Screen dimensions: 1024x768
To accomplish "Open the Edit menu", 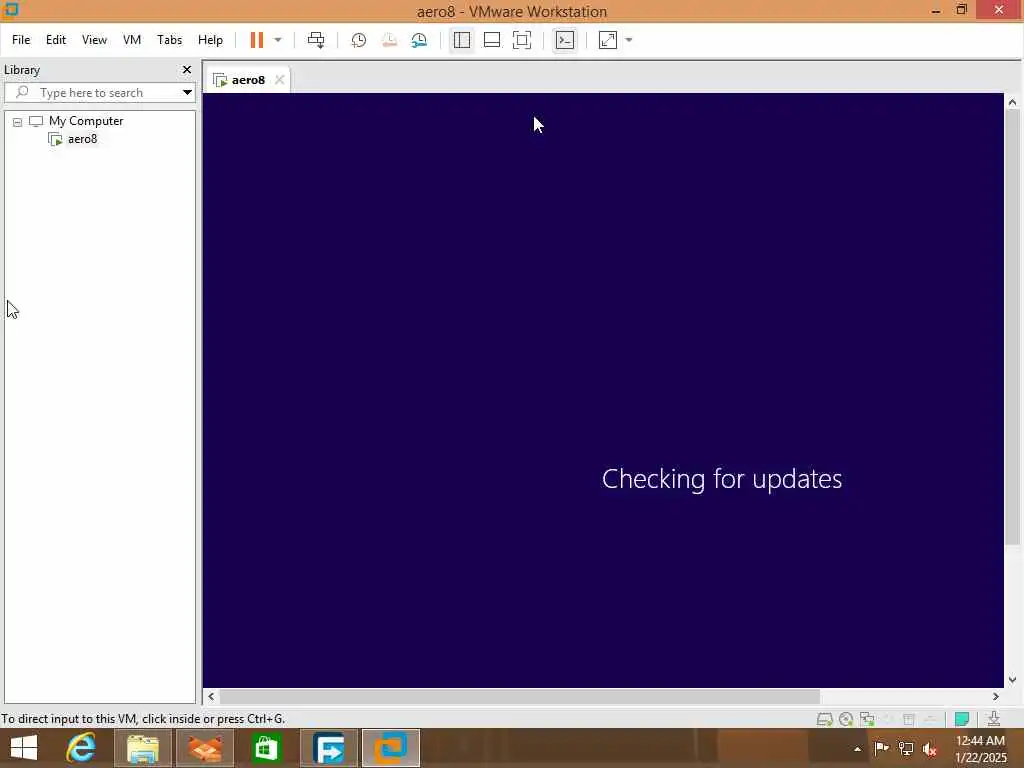I will point(56,40).
